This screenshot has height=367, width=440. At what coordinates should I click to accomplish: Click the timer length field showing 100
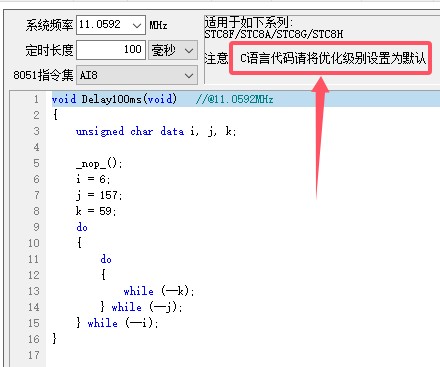[x=111, y=50]
